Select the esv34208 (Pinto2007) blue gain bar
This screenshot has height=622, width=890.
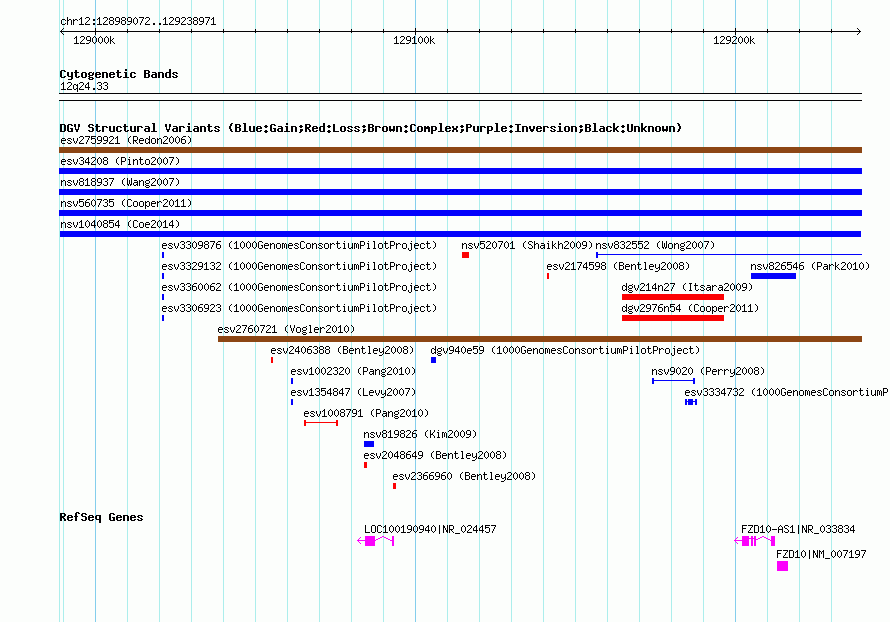pyautogui.click(x=460, y=171)
